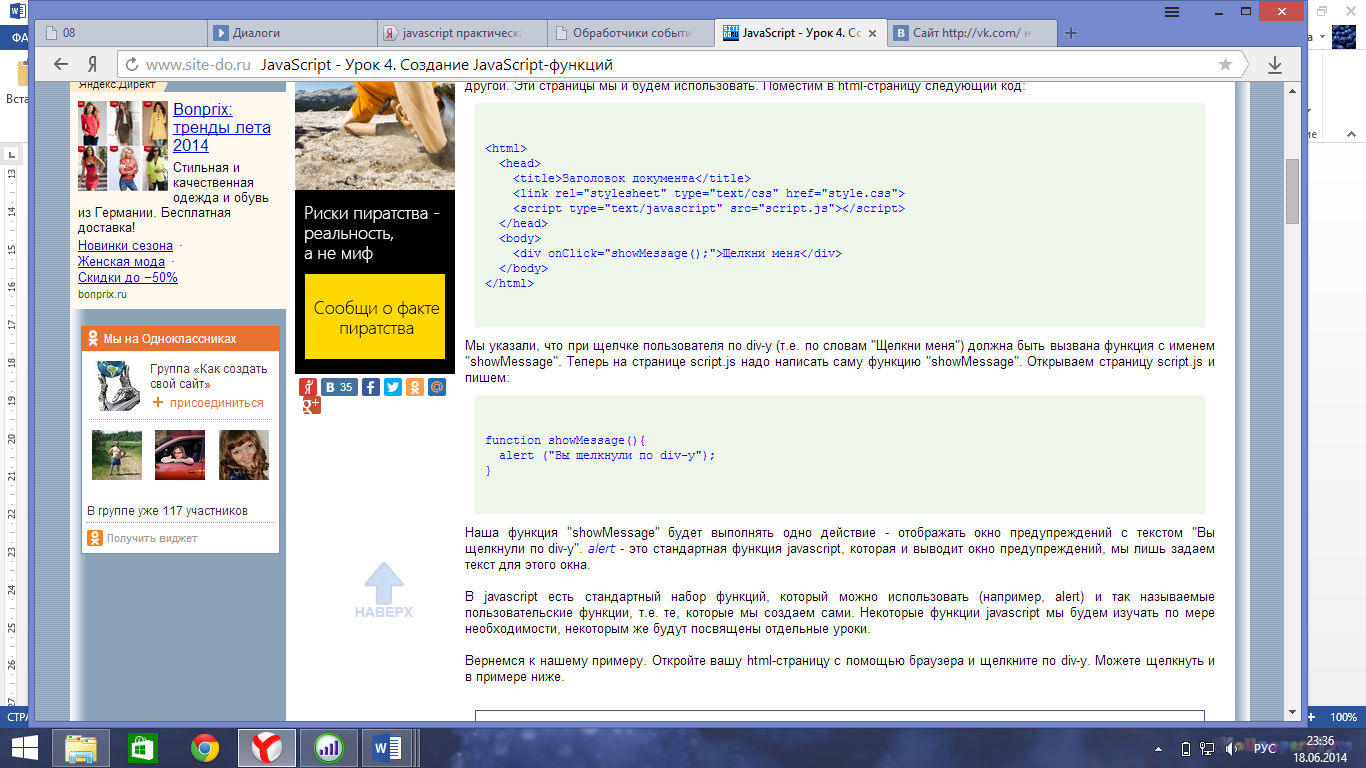Switch input language via РУС indicator

[1265, 748]
